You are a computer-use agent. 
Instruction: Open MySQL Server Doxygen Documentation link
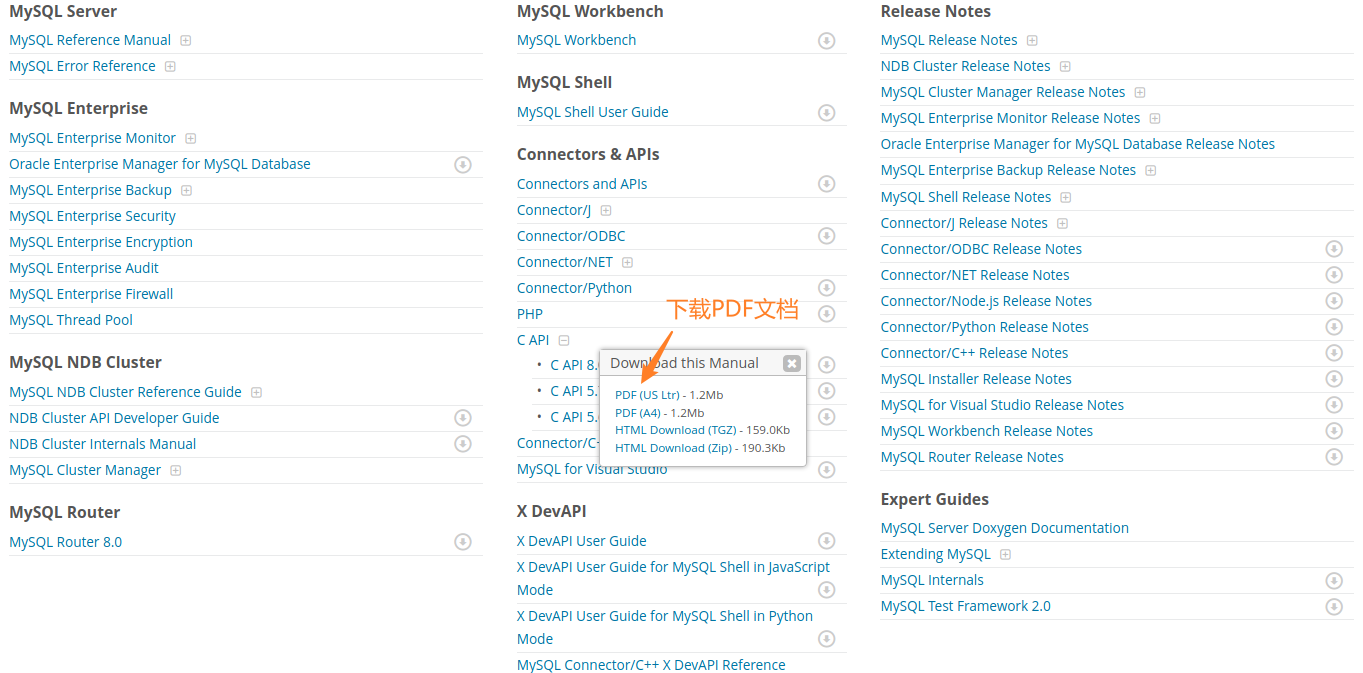1004,528
